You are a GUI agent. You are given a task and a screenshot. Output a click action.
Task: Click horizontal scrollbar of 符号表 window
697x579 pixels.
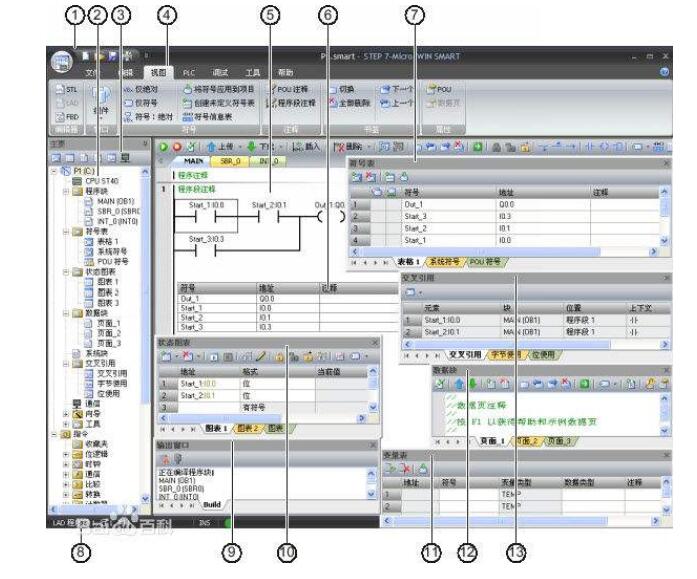tap(504, 252)
